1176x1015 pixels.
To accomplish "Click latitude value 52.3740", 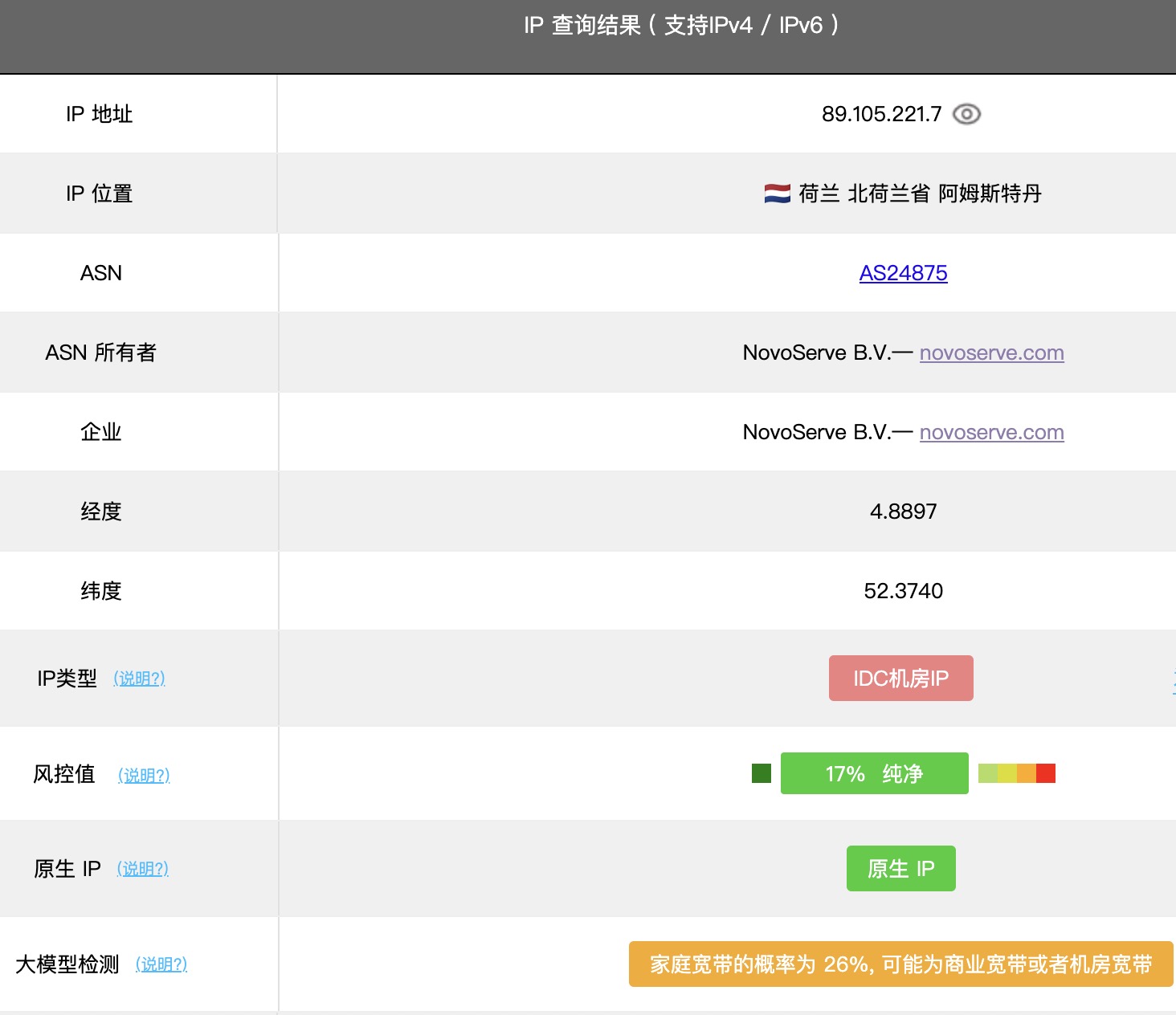I will [903, 591].
